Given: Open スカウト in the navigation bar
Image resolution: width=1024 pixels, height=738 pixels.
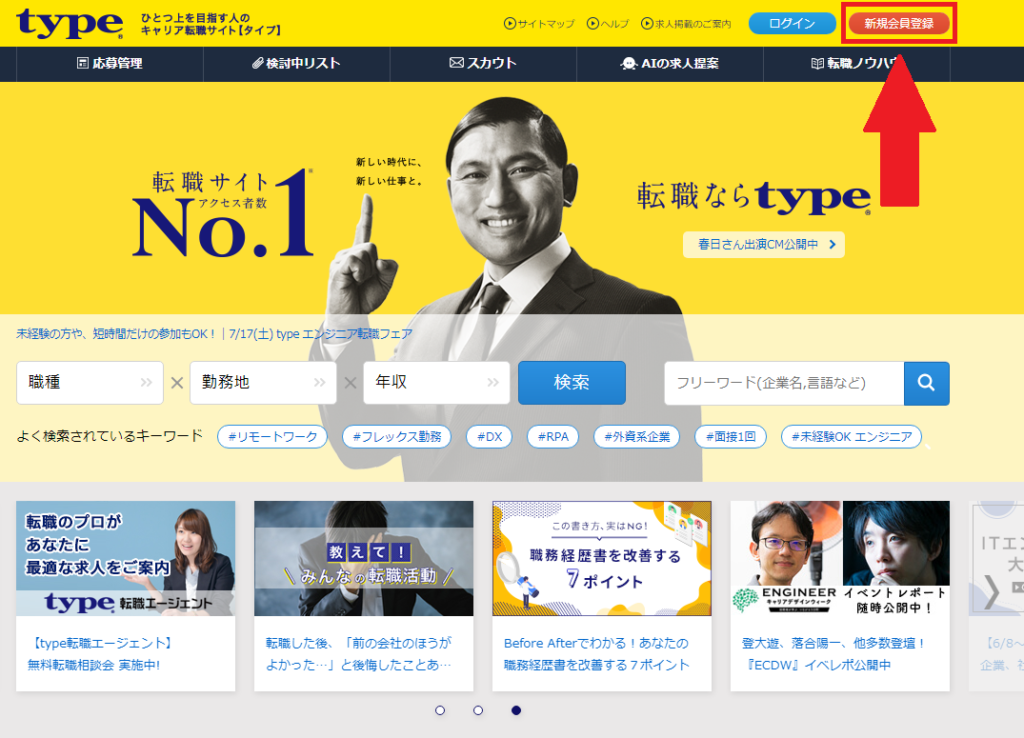Looking at the screenshot, I should (x=483, y=63).
